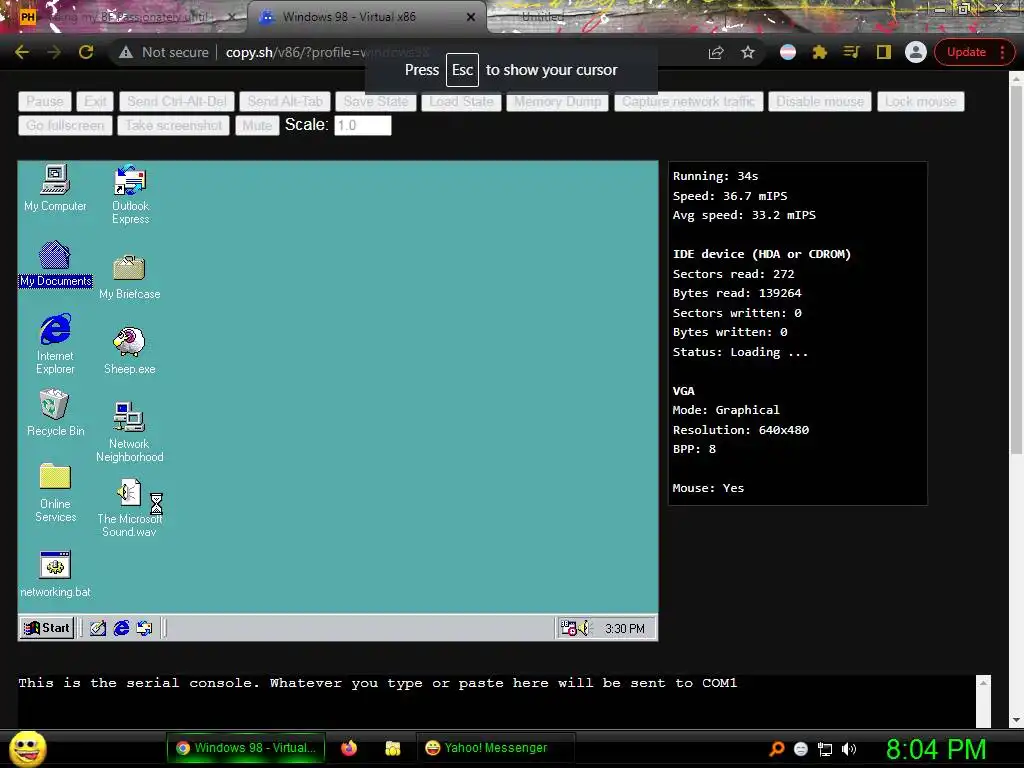1024x768 pixels.
Task: Open the browser profile avatar
Action: click(916, 52)
